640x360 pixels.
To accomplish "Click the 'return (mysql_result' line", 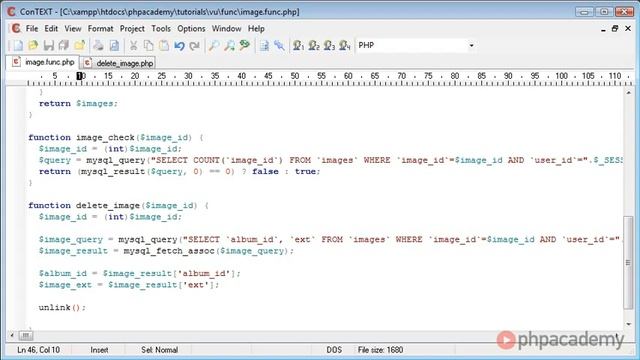I will click(180, 172).
